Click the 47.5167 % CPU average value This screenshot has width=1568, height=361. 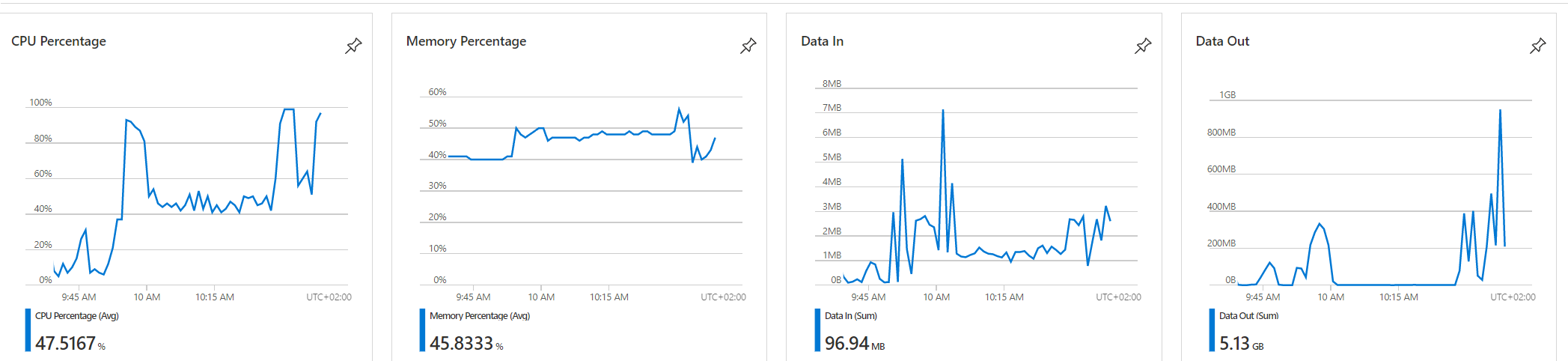pos(70,343)
